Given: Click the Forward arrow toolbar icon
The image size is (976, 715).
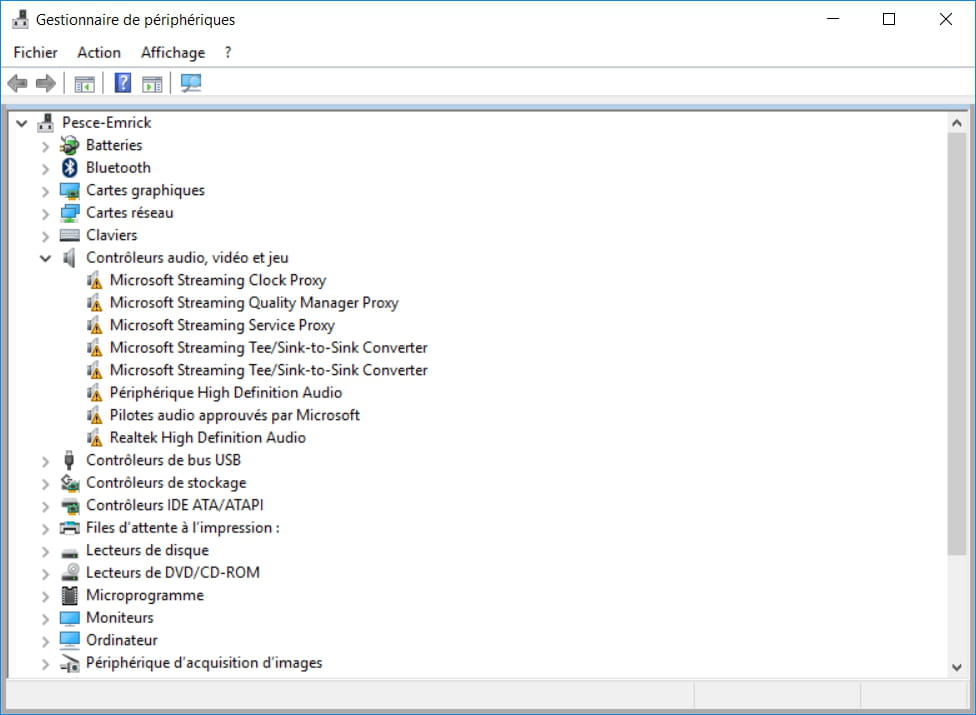Looking at the screenshot, I should [45, 83].
